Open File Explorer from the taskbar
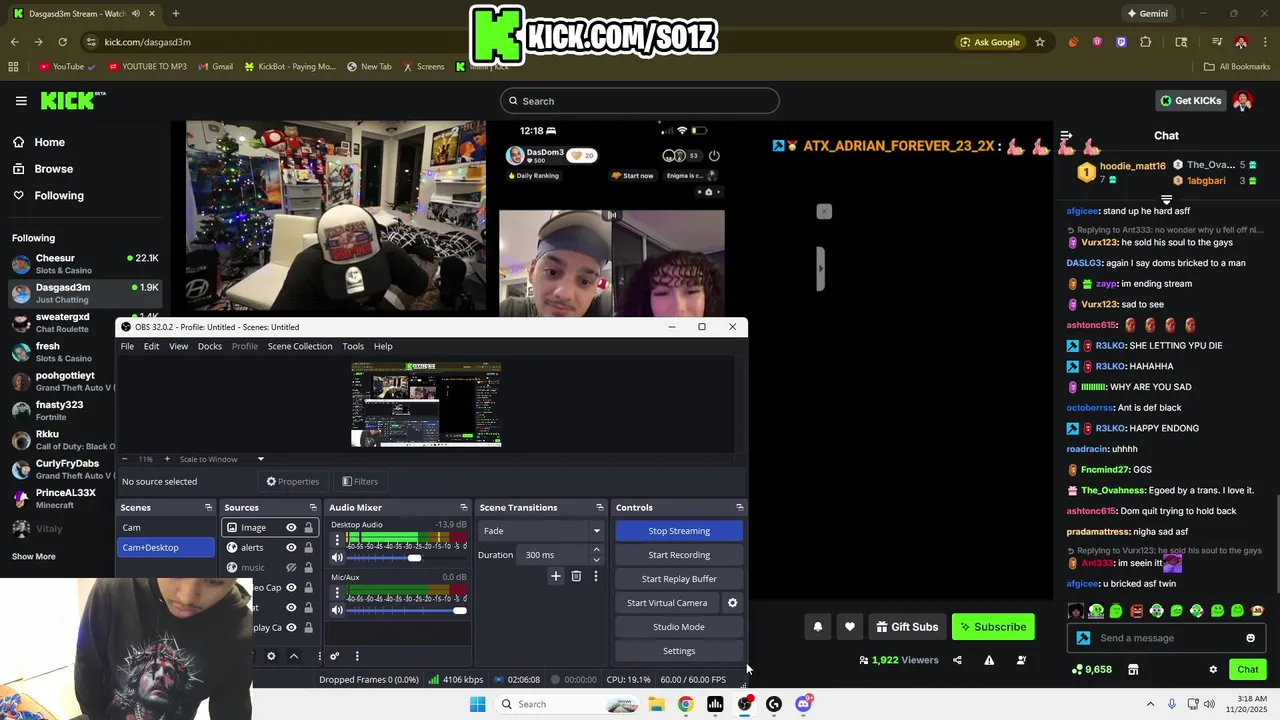The image size is (1280, 720). tap(656, 704)
